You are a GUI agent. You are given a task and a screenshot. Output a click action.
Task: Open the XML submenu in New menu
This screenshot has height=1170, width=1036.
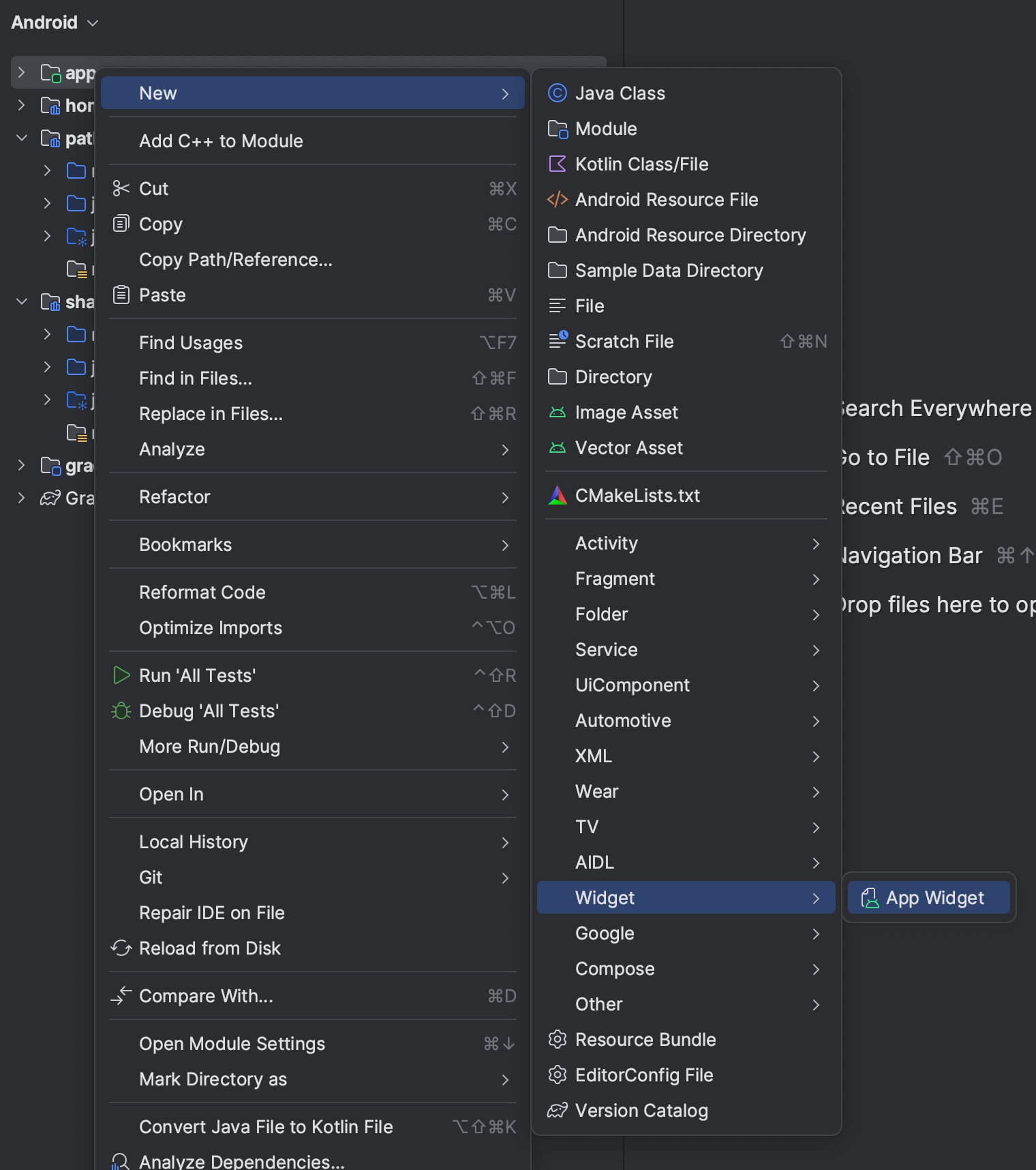(686, 756)
